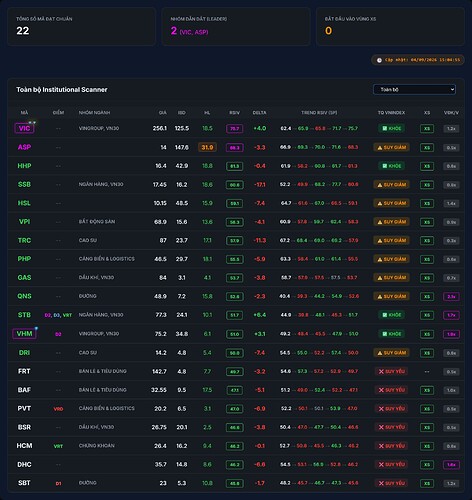Click the XS badge in the QNS row

point(427,297)
